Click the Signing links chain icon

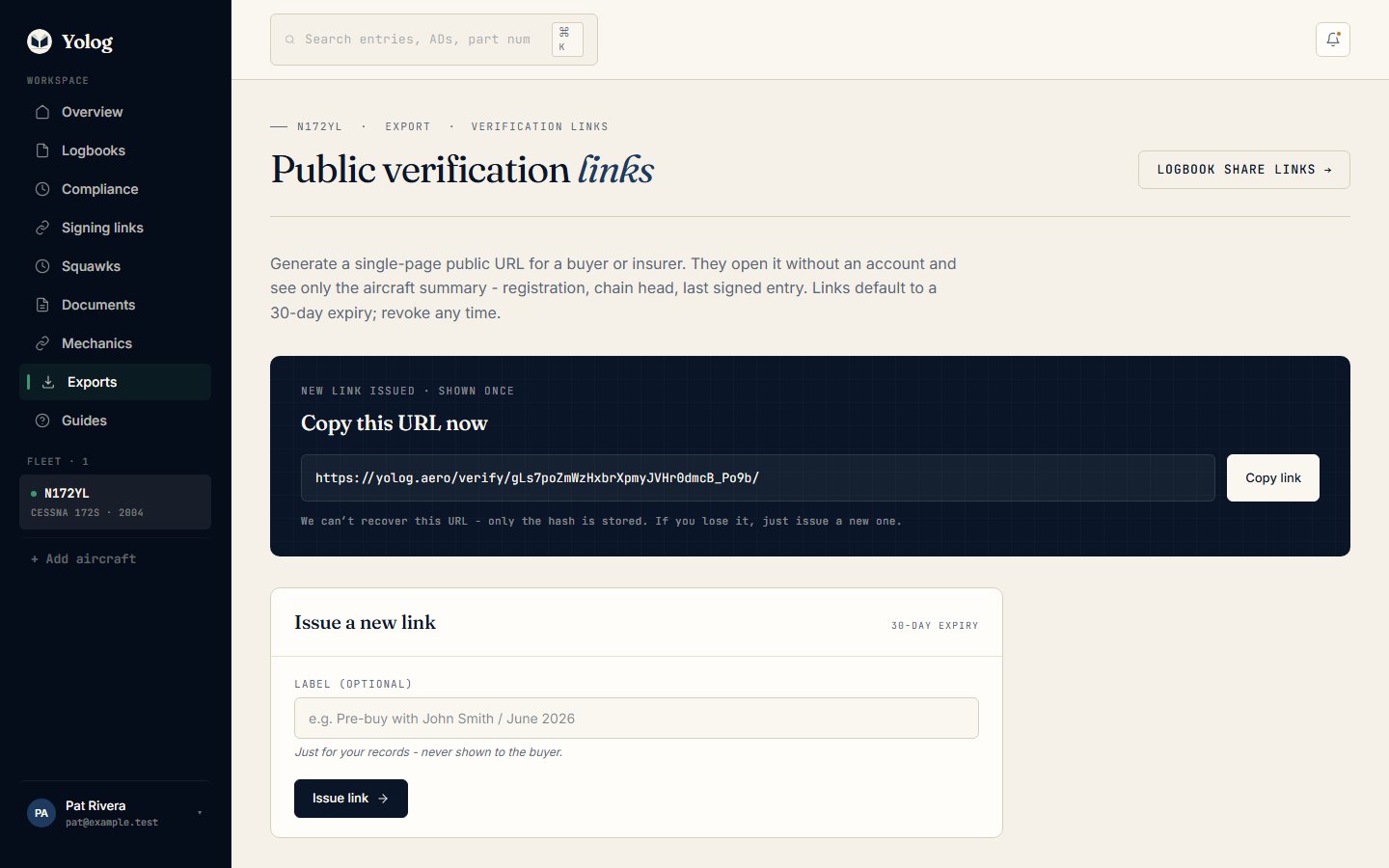coord(42,228)
